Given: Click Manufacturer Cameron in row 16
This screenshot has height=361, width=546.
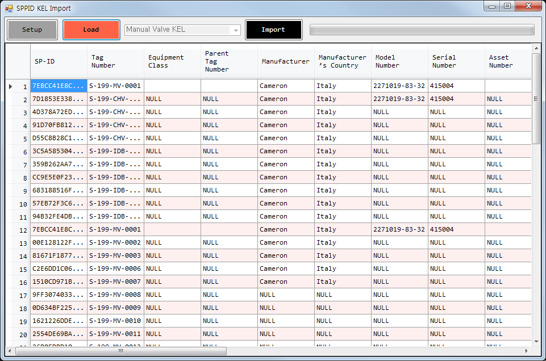Looking at the screenshot, I should [x=286, y=282].
